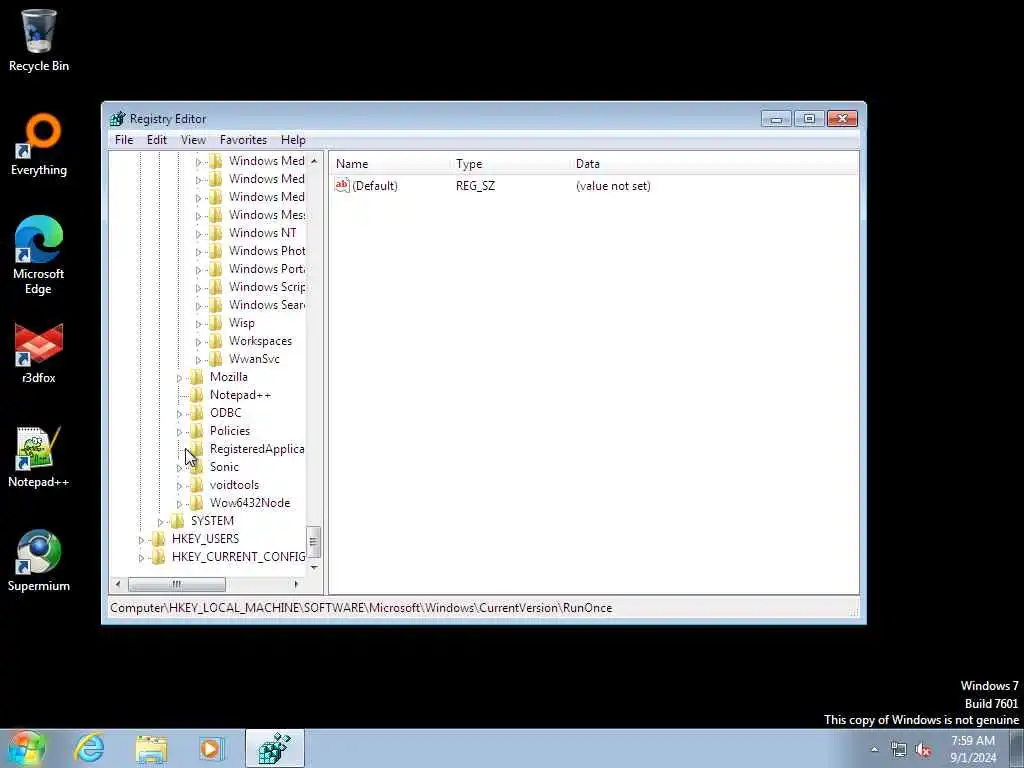Image resolution: width=1024 pixels, height=768 pixels.
Task: Select the (Default) value string icon
Action: [x=342, y=185]
